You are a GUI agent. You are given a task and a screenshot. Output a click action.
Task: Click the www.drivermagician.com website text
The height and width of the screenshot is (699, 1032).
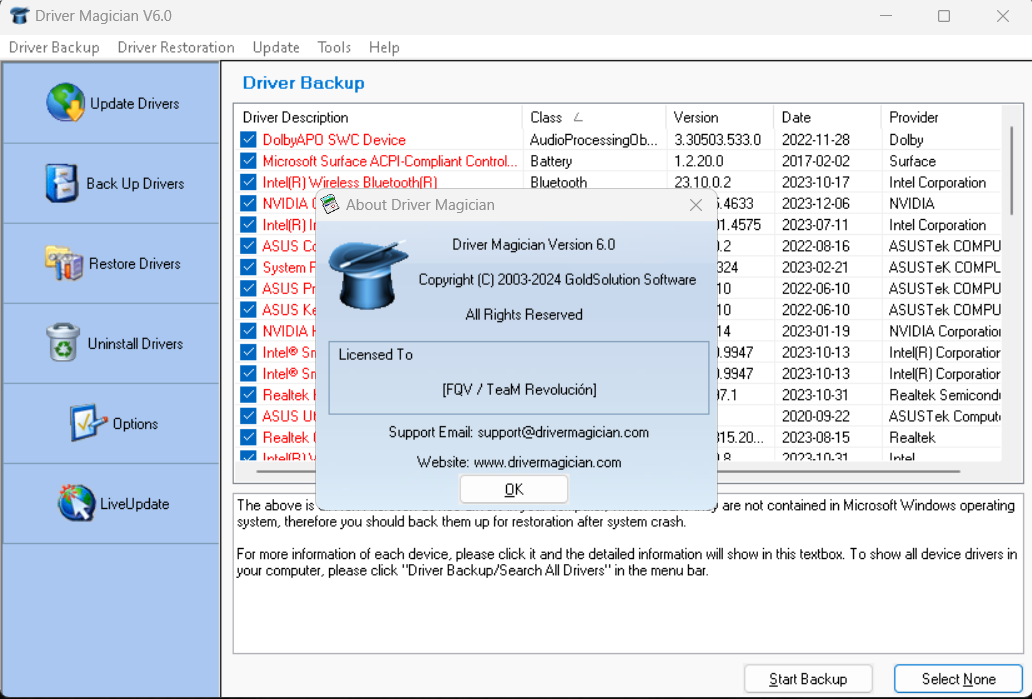click(x=547, y=462)
